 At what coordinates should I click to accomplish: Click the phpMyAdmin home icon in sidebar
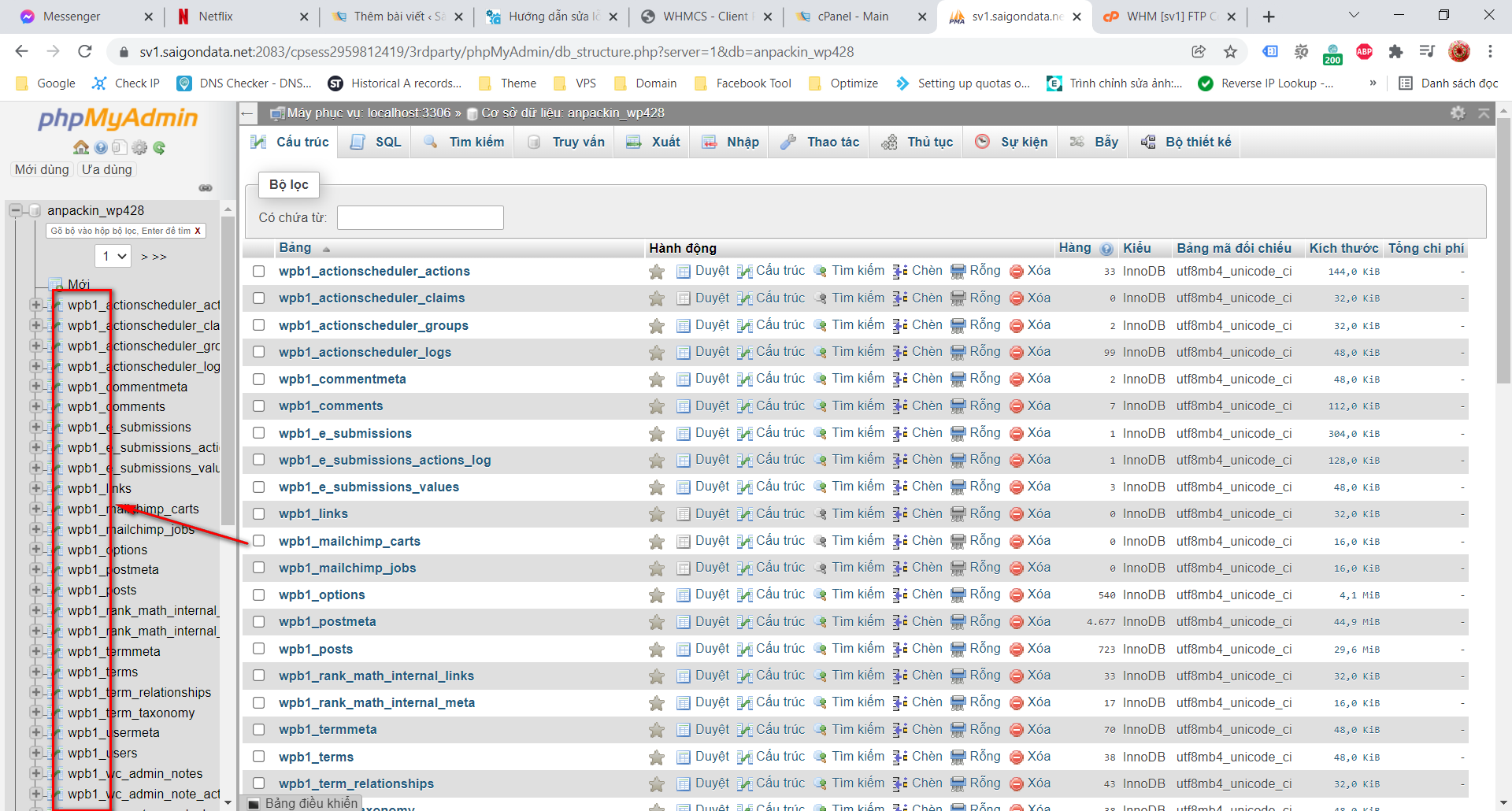(80, 147)
